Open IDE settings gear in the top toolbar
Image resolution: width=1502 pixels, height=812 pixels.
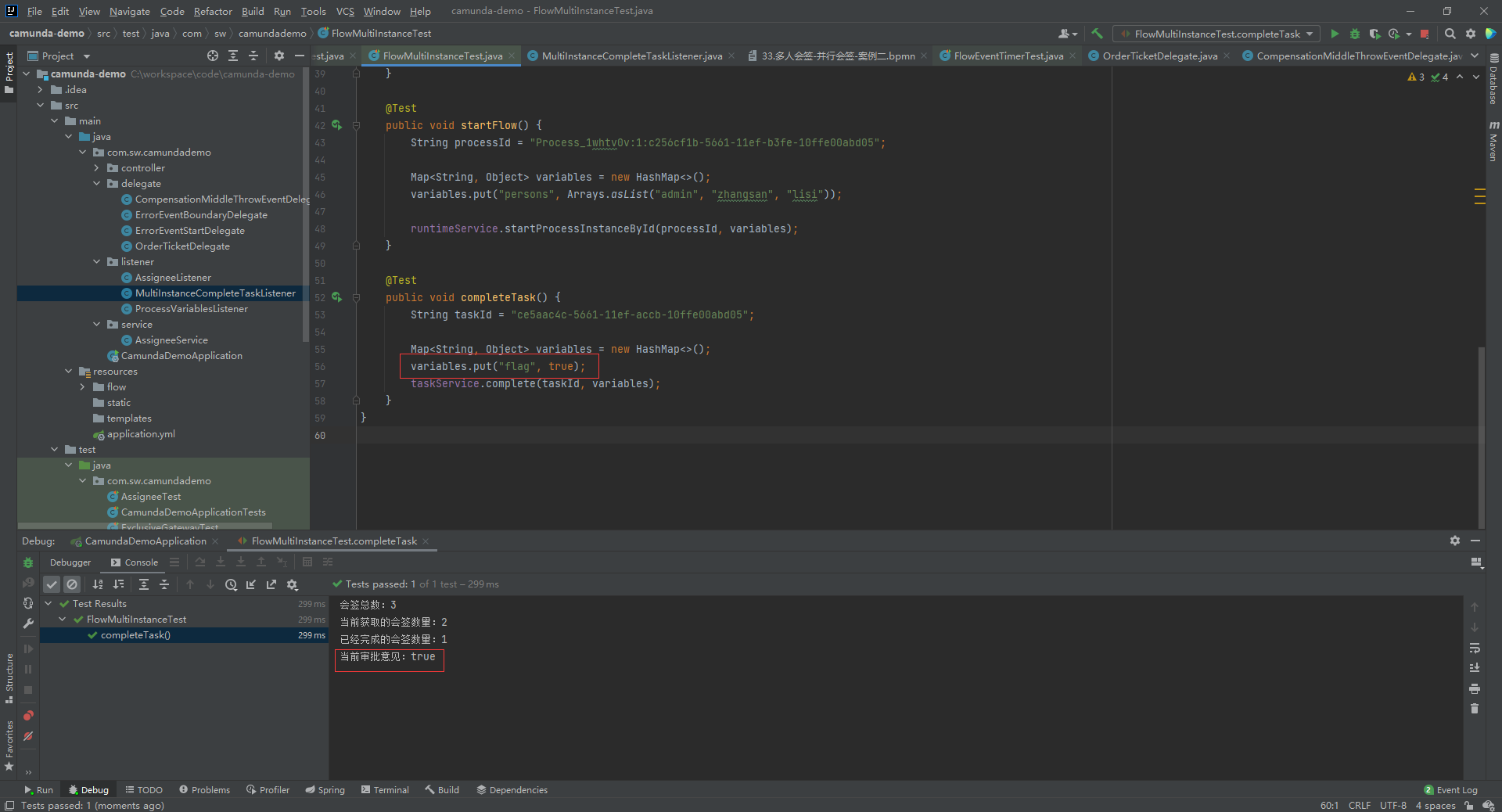point(1470,34)
